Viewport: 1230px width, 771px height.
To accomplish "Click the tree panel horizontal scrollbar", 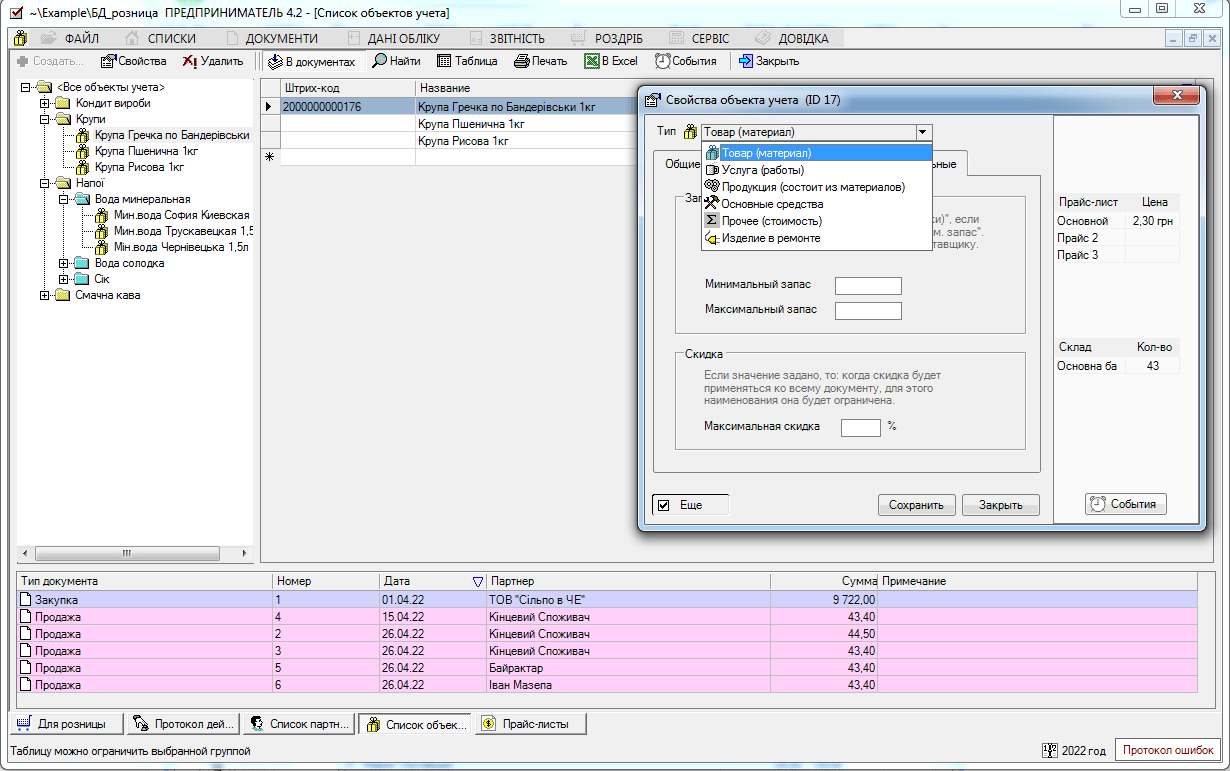I will pos(136,552).
